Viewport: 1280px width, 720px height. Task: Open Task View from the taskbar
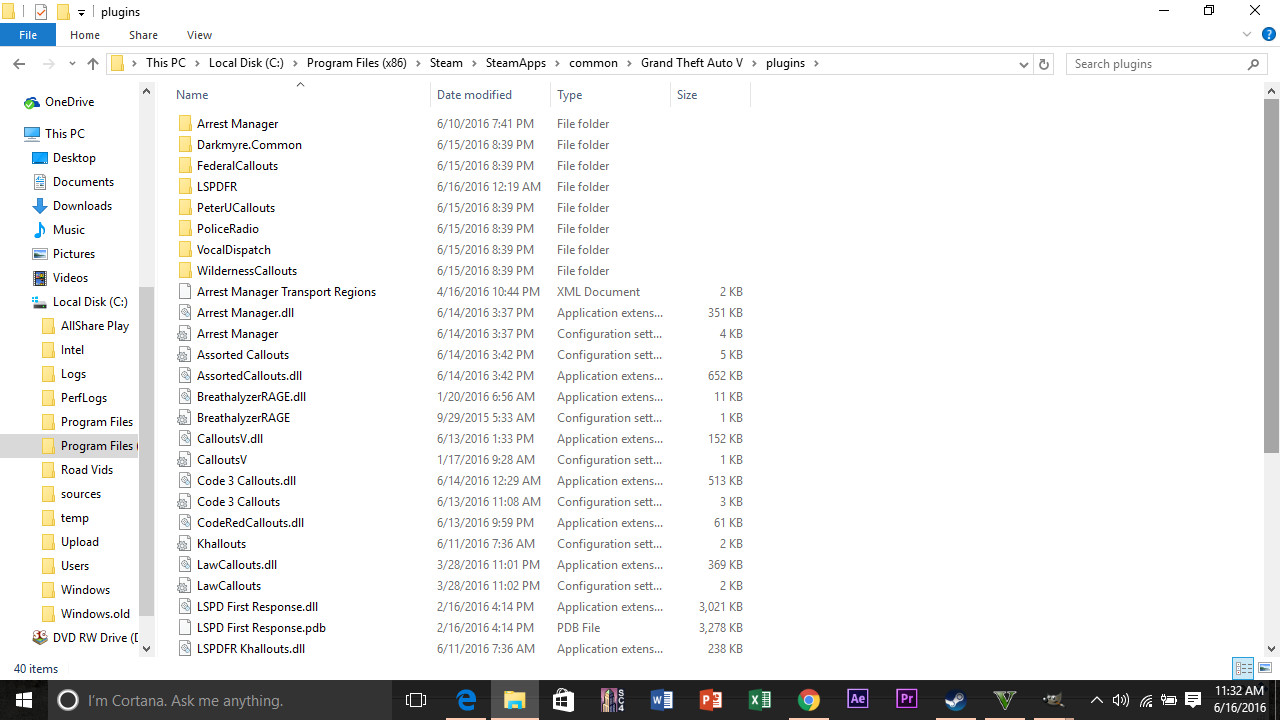coord(416,700)
